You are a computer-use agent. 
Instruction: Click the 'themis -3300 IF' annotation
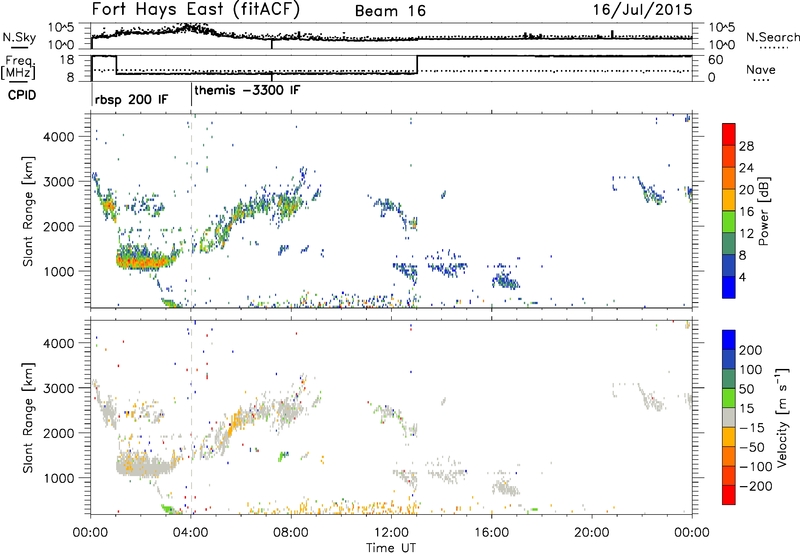tap(247, 90)
